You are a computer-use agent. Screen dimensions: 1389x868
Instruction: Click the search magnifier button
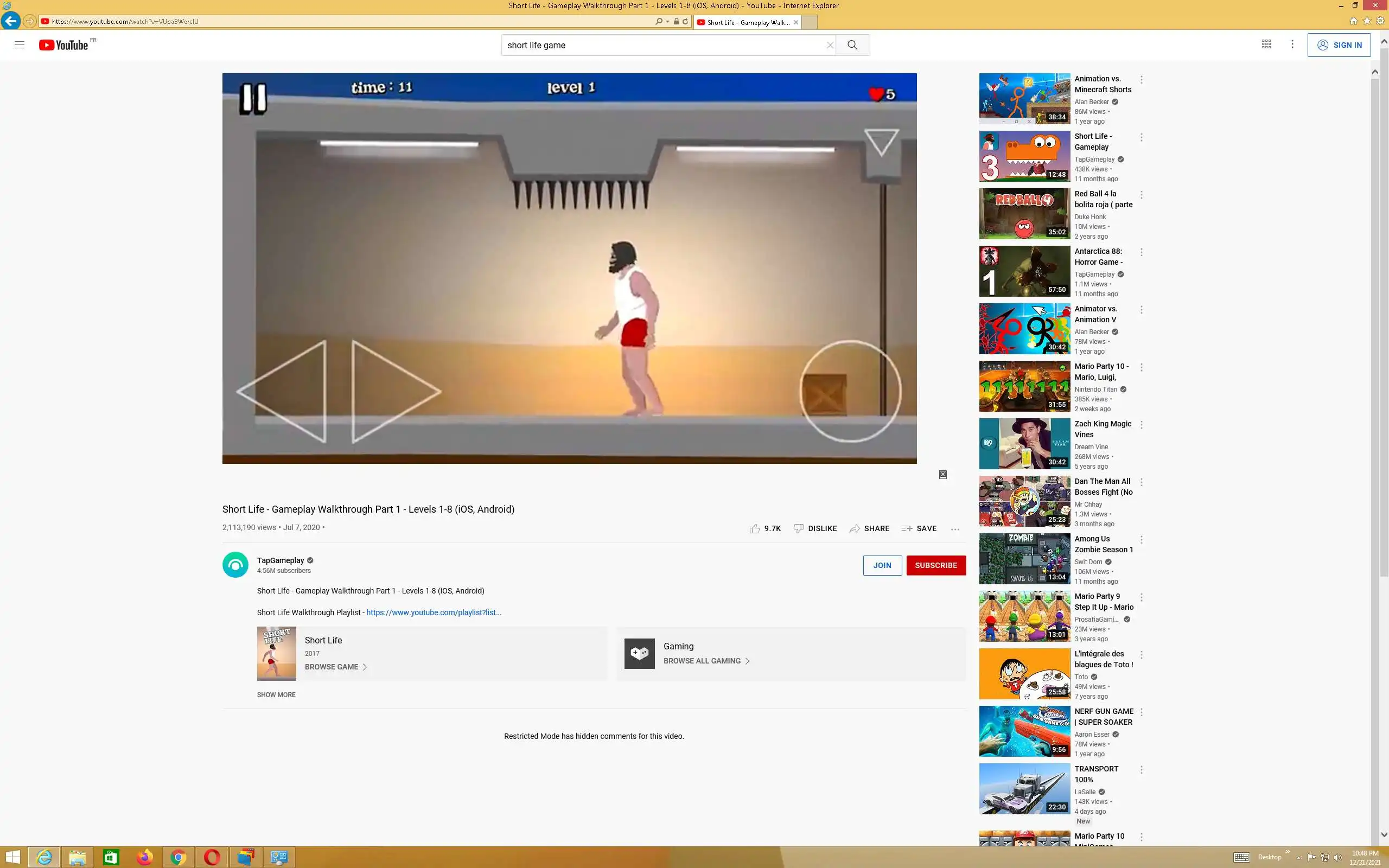(x=852, y=45)
